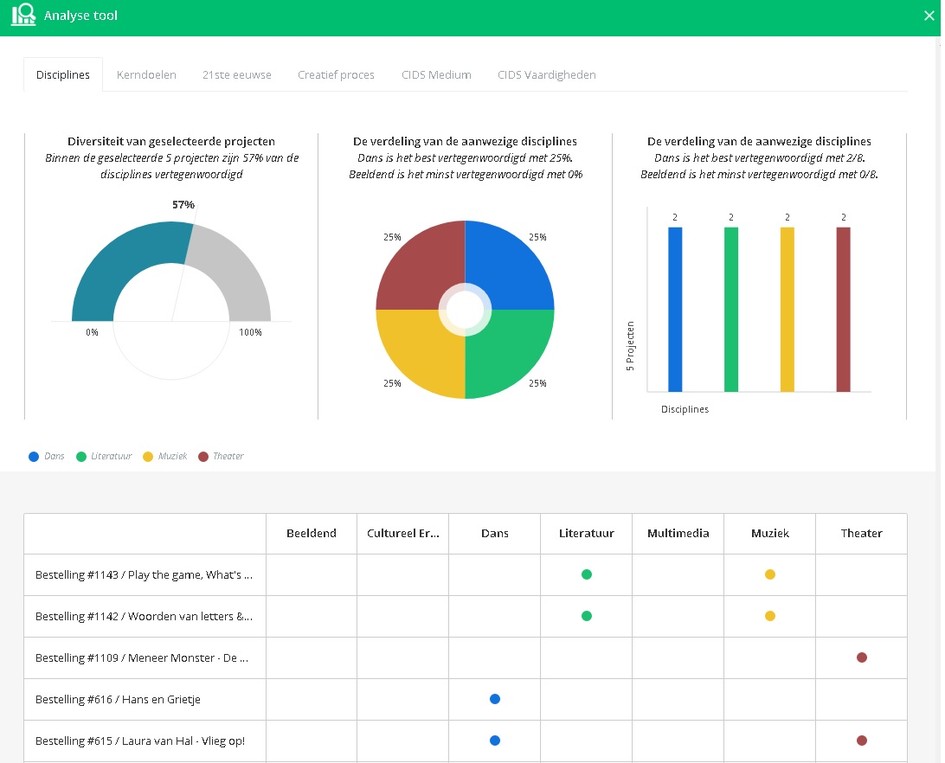Select row Bestelling #1109 Meneer Monster
The width and height of the screenshot is (945, 763).
(x=465, y=658)
